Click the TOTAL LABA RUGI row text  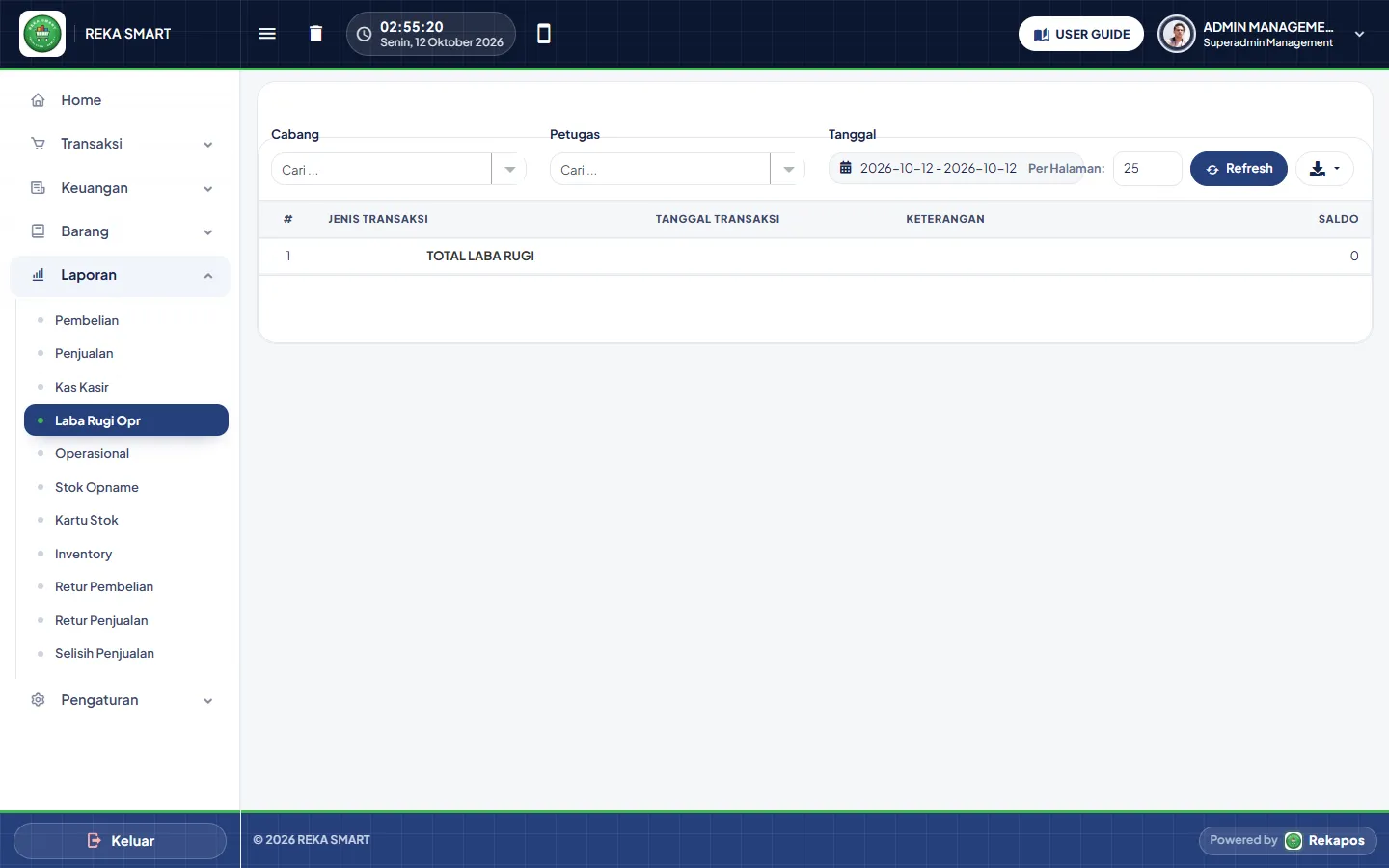pyautogui.click(x=480, y=256)
